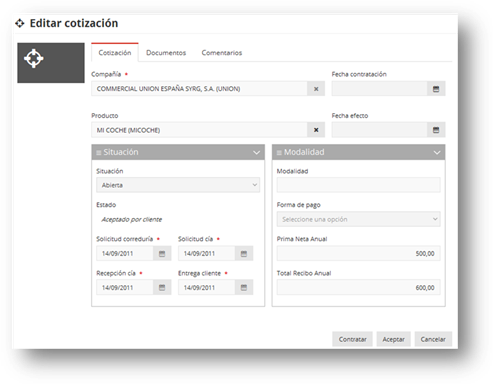Open the Recepción cía calendar icon
493x384 pixels.
[162, 288]
